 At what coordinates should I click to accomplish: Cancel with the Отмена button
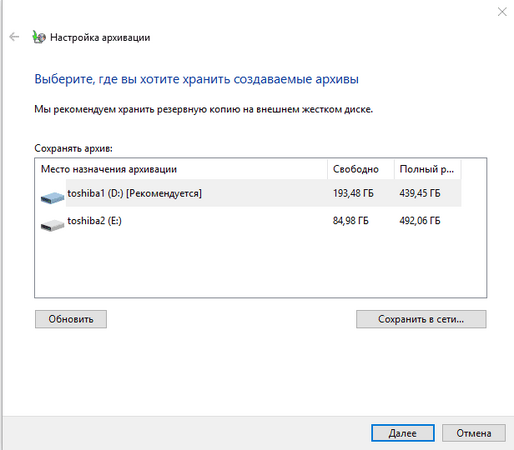[474, 433]
